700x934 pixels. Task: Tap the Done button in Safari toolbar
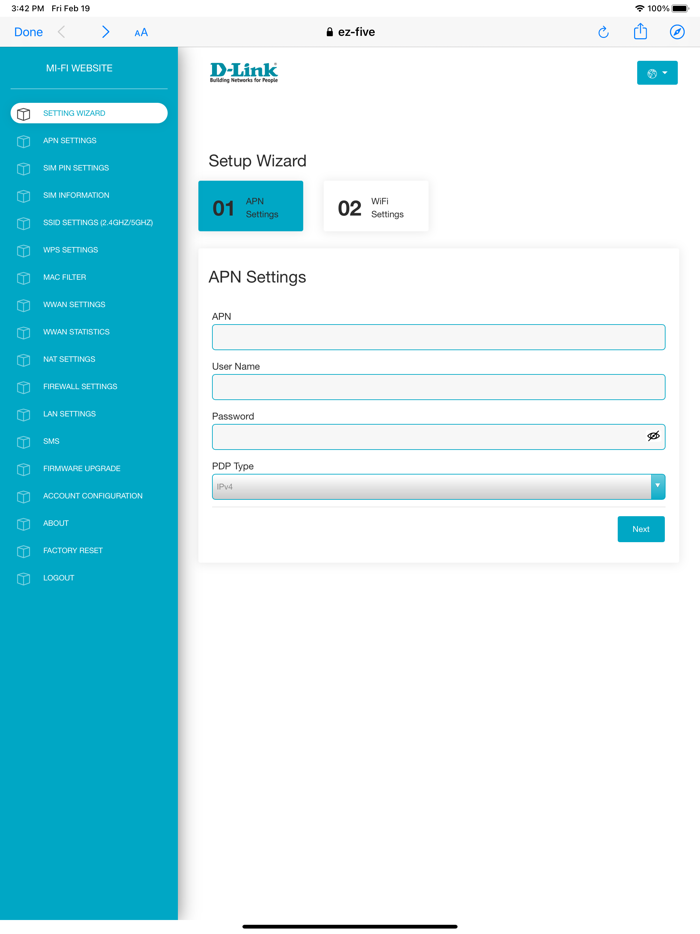28,32
